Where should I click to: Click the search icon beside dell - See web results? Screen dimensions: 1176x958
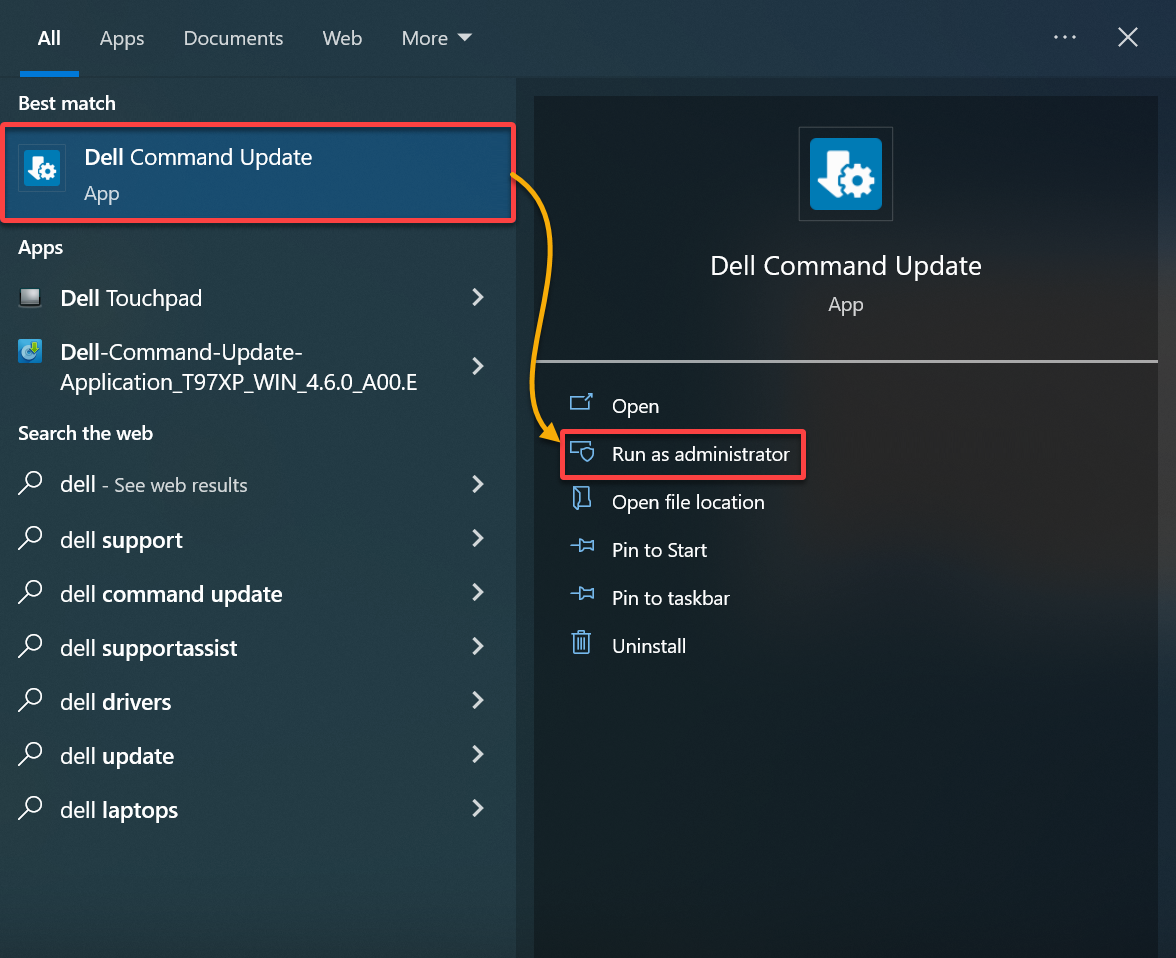click(x=30, y=483)
